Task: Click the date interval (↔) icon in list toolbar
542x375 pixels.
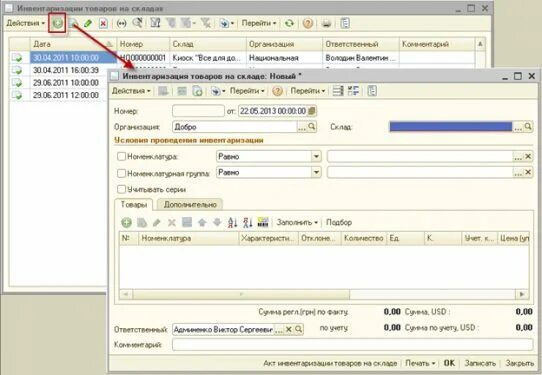Action: pyautogui.click(x=121, y=24)
